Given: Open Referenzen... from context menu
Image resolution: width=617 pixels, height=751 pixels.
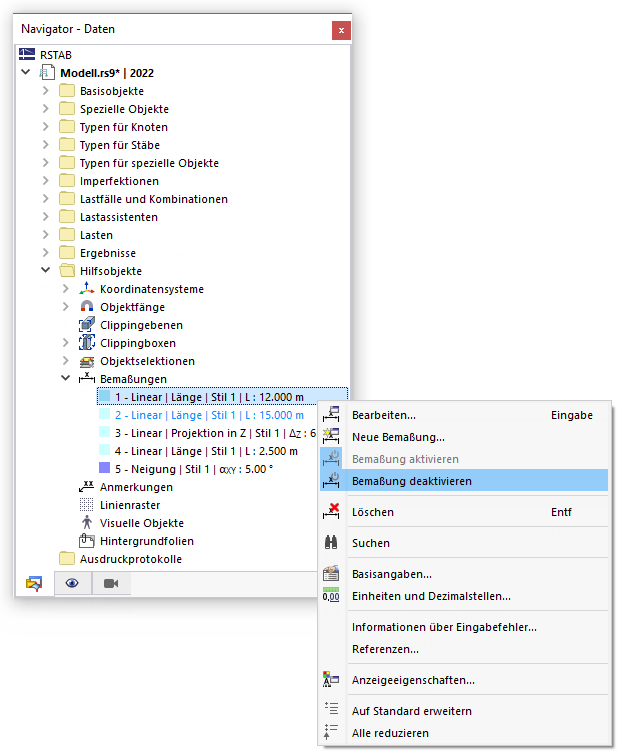Looking at the screenshot, I should (464, 649).
